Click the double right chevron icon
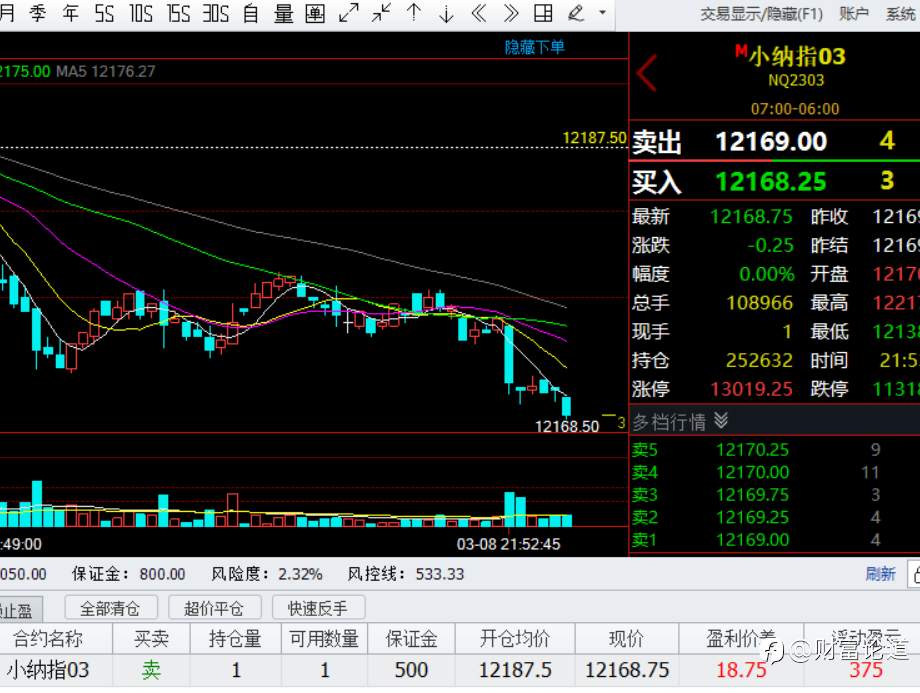 click(x=511, y=13)
